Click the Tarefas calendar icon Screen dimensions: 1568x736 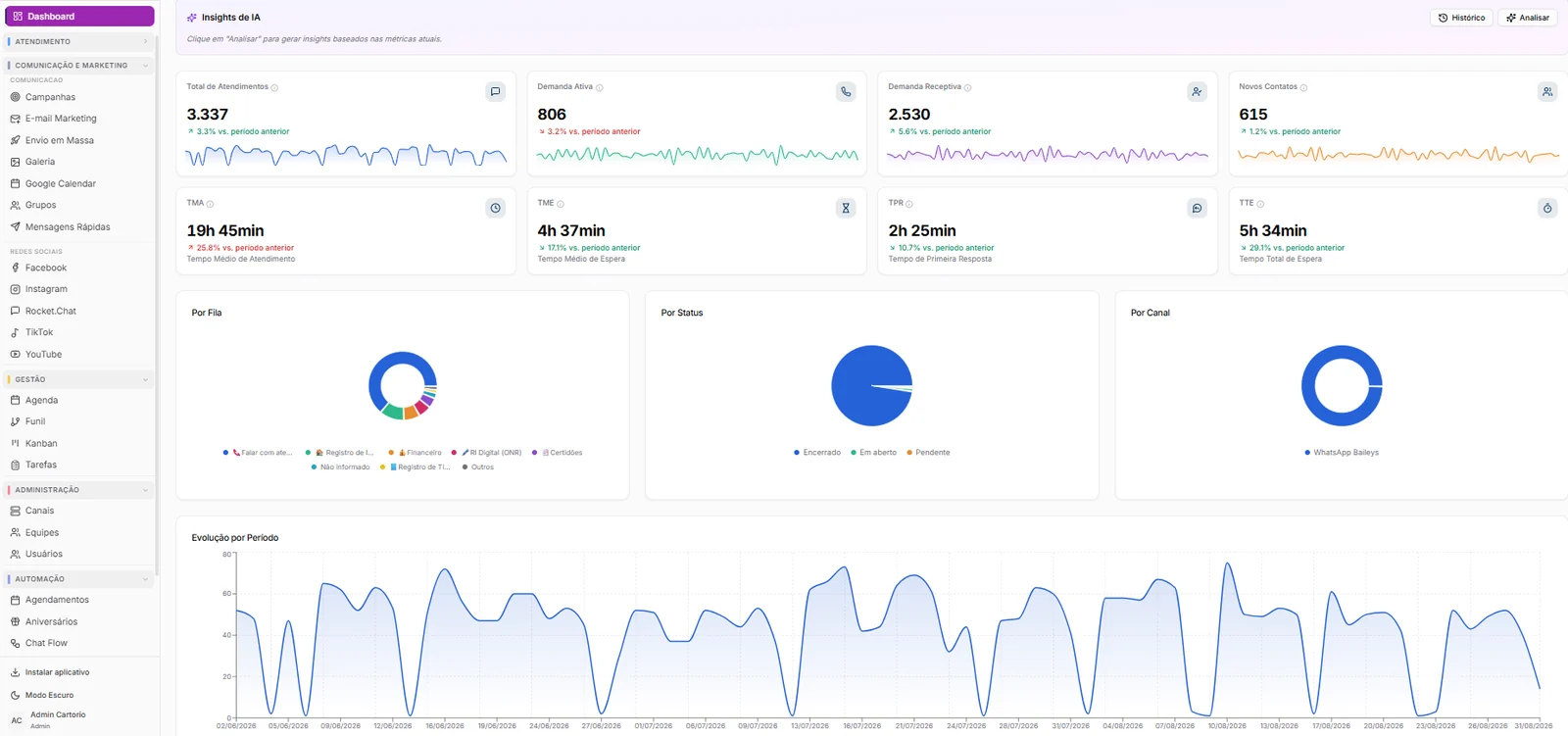pyautogui.click(x=15, y=465)
